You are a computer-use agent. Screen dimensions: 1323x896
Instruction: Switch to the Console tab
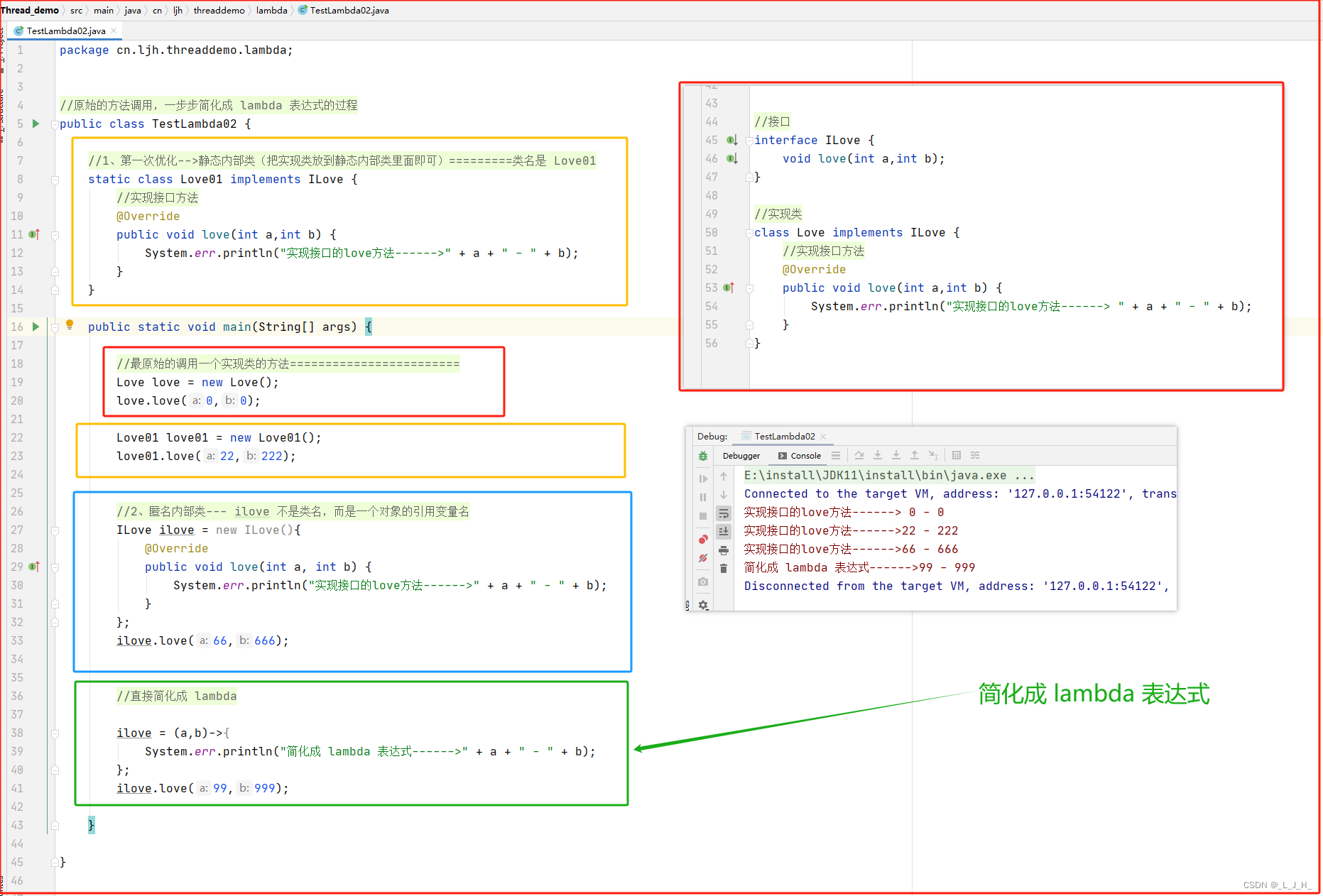click(800, 456)
